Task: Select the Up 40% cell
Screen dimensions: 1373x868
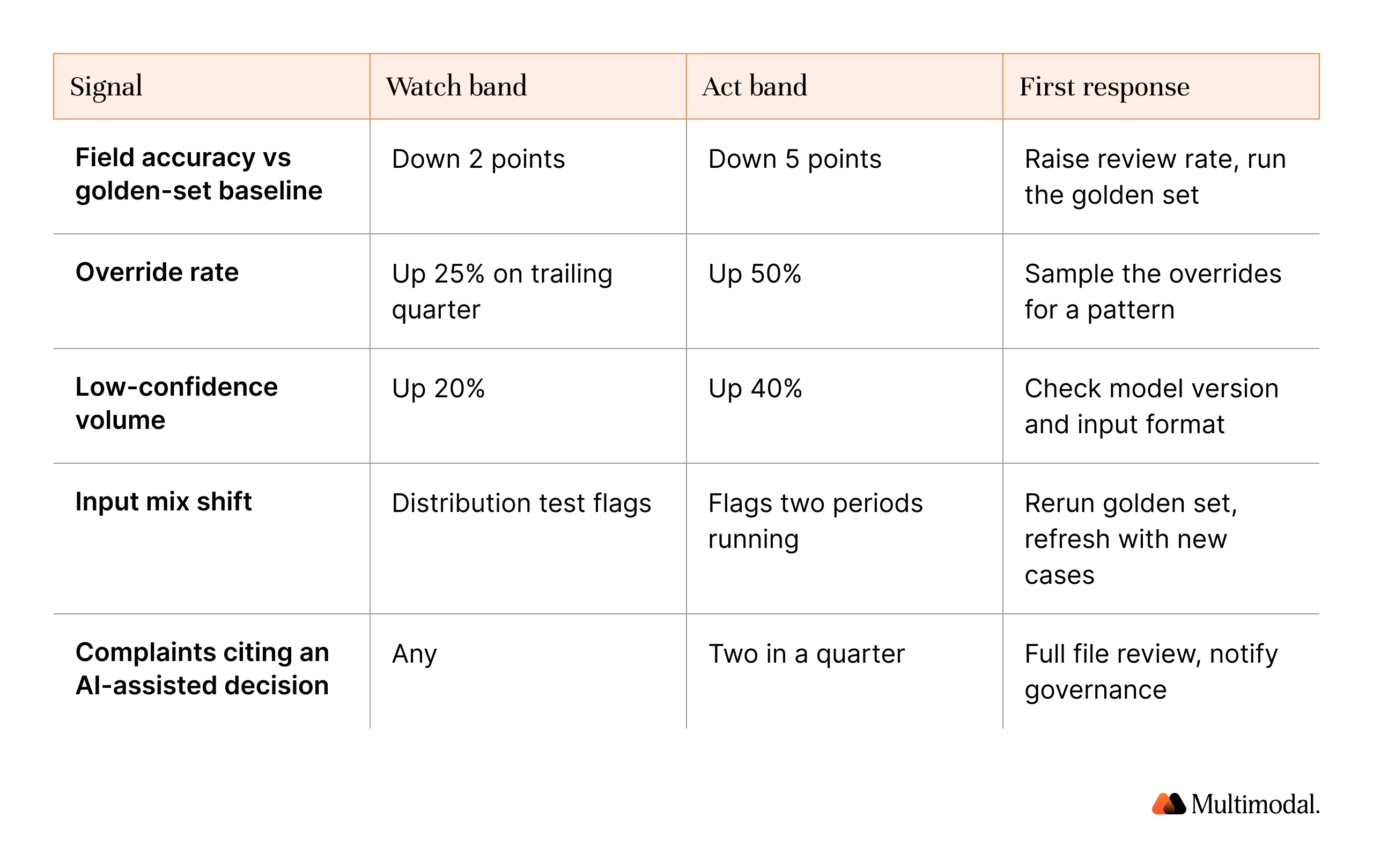Action: (755, 389)
